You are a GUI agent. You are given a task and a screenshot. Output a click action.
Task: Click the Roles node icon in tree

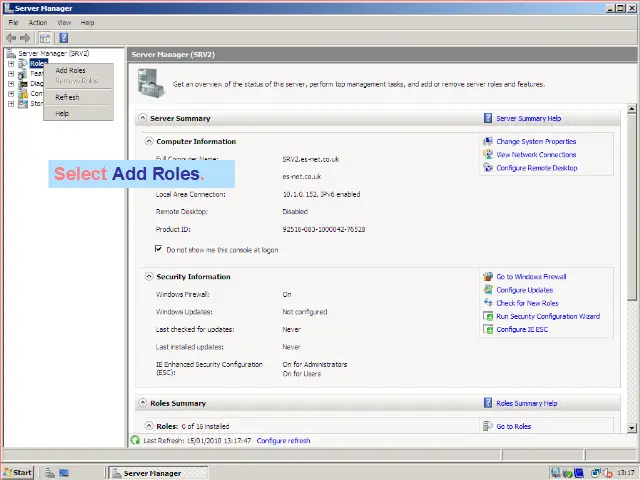click(23, 63)
